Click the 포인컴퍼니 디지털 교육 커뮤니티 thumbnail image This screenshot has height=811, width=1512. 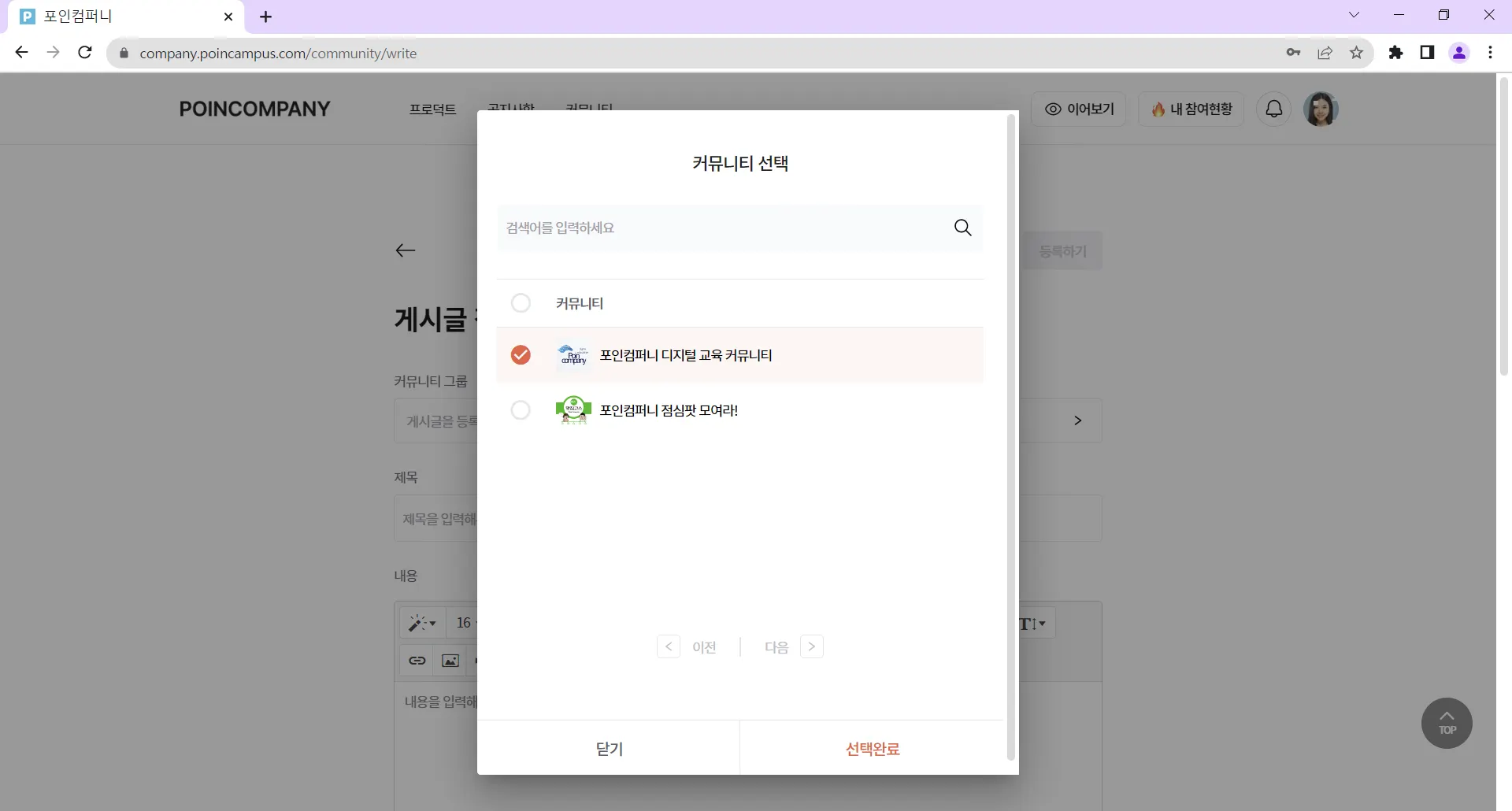coord(573,355)
